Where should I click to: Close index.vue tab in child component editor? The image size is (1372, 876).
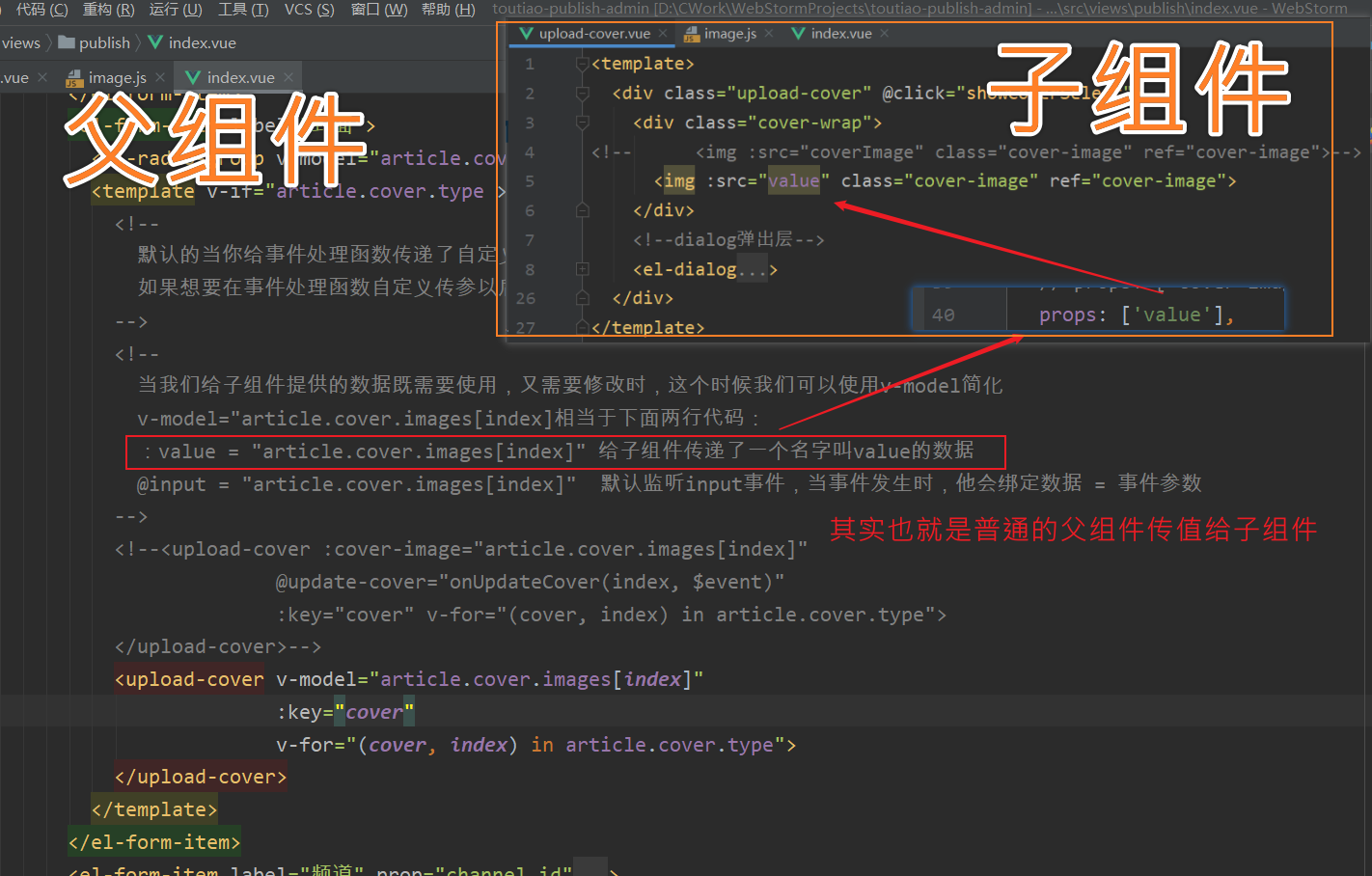[x=885, y=33]
